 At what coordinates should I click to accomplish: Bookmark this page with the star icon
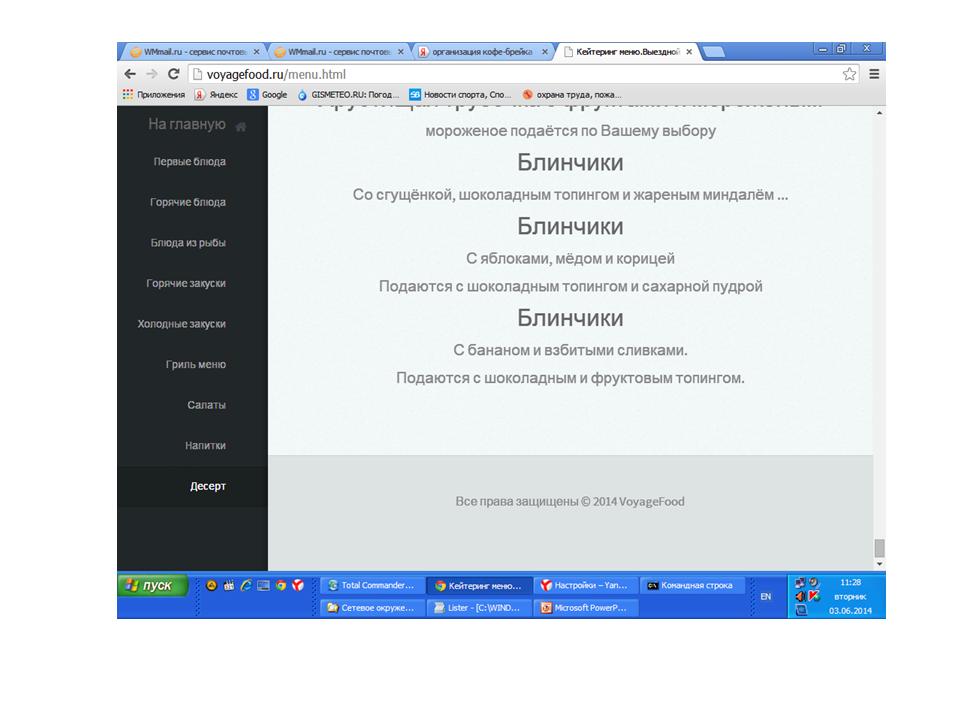tap(849, 74)
